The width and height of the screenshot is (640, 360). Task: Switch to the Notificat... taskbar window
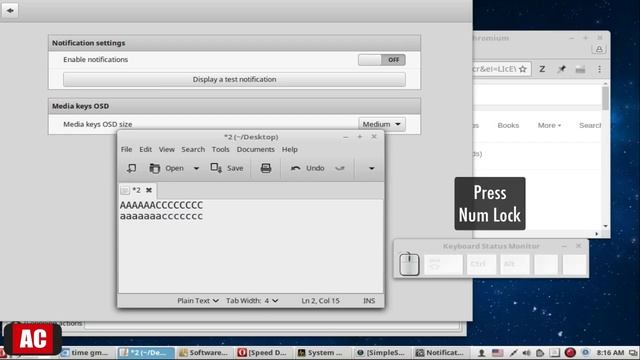coord(440,353)
